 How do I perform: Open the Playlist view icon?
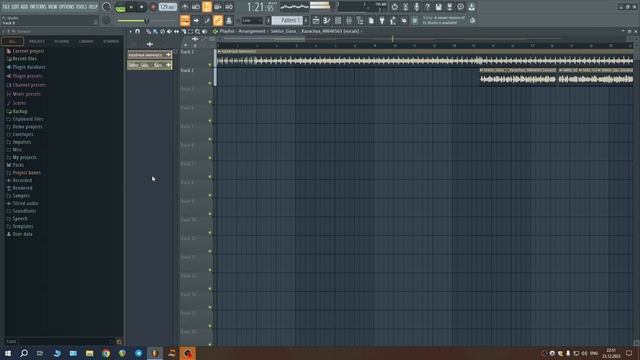(x=316, y=20)
